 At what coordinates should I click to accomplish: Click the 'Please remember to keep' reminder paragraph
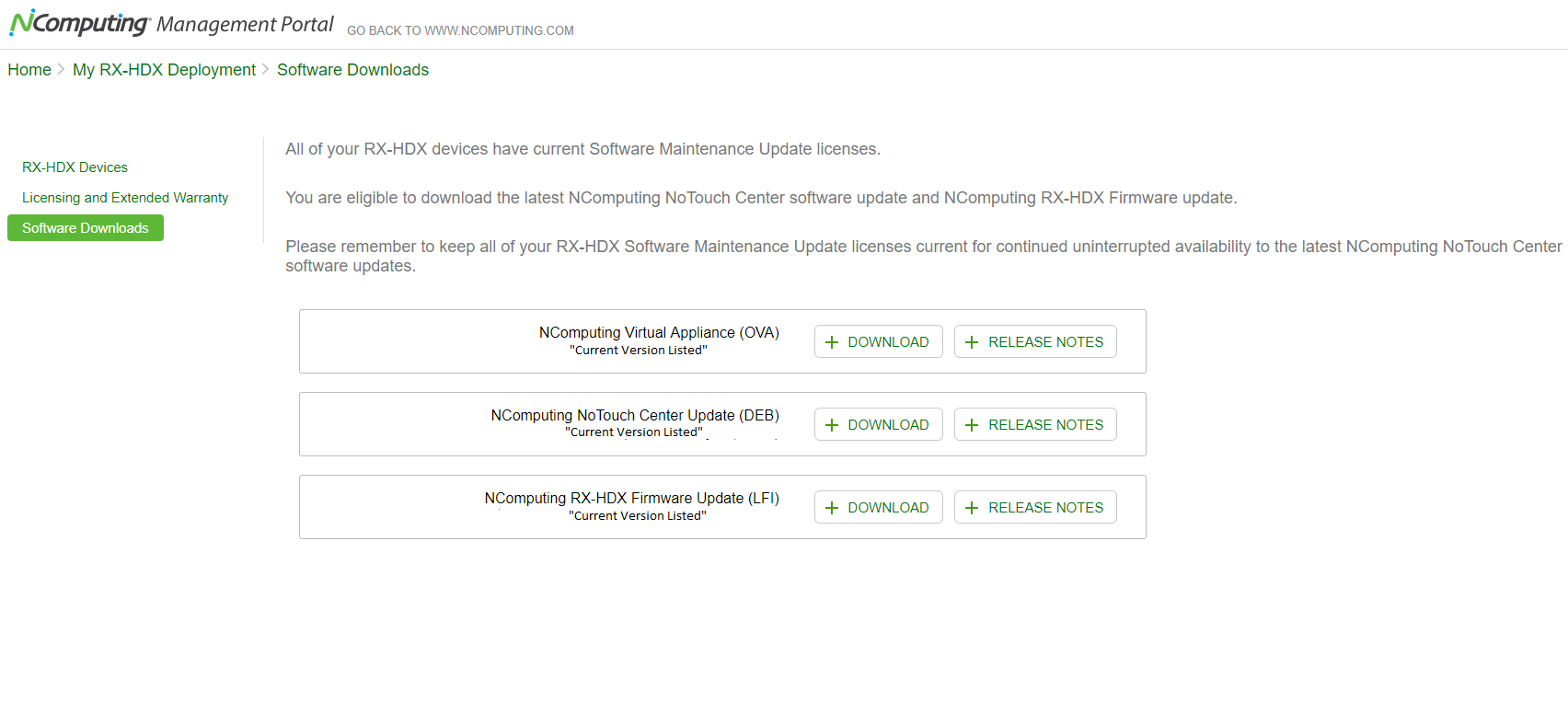[x=923, y=256]
